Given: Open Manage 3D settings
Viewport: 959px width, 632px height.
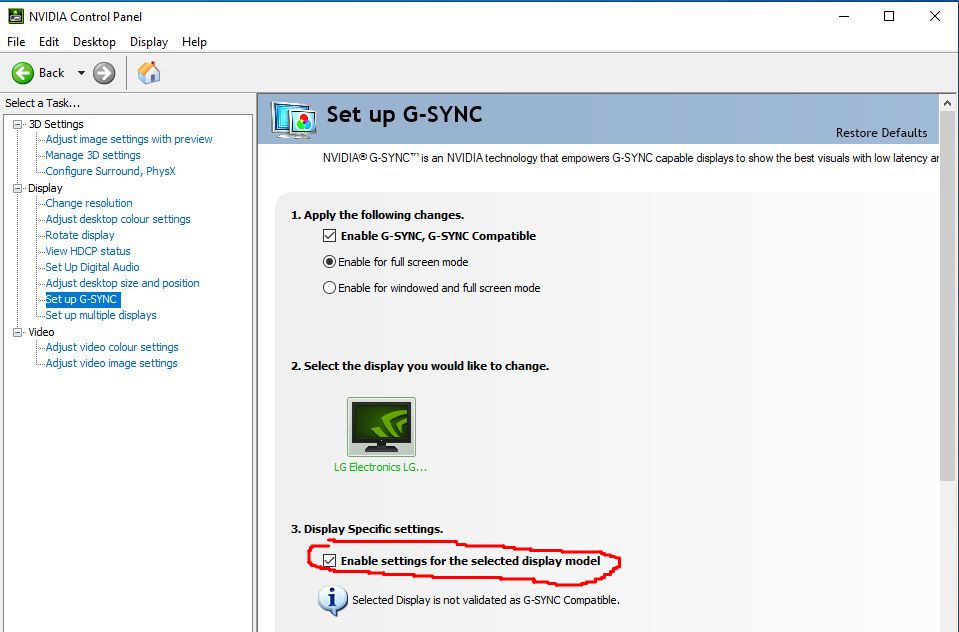Looking at the screenshot, I should 92,155.
